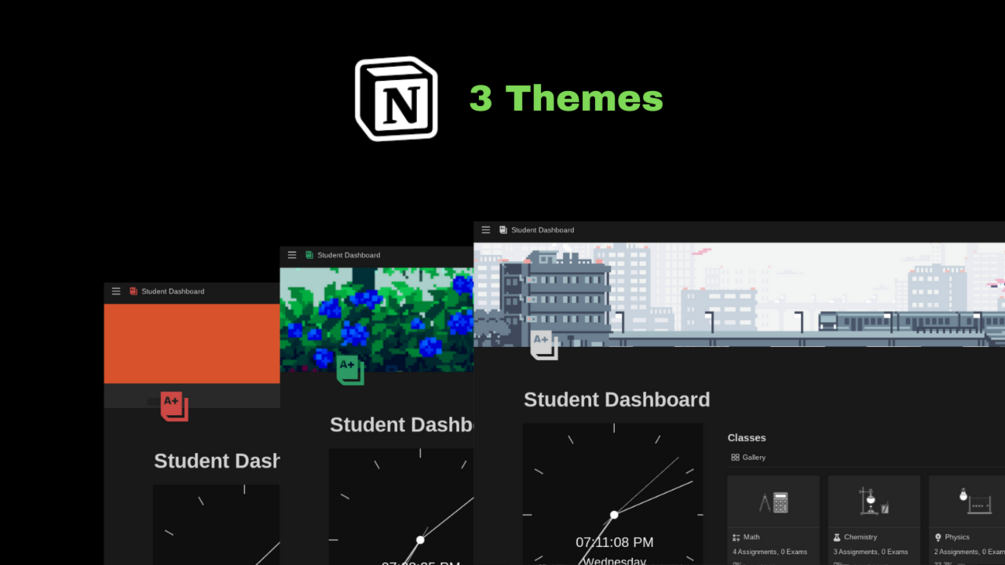The image size is (1005, 565).
Task: Click the '3 Assignments, 0 Exams' text
Action: point(870,552)
